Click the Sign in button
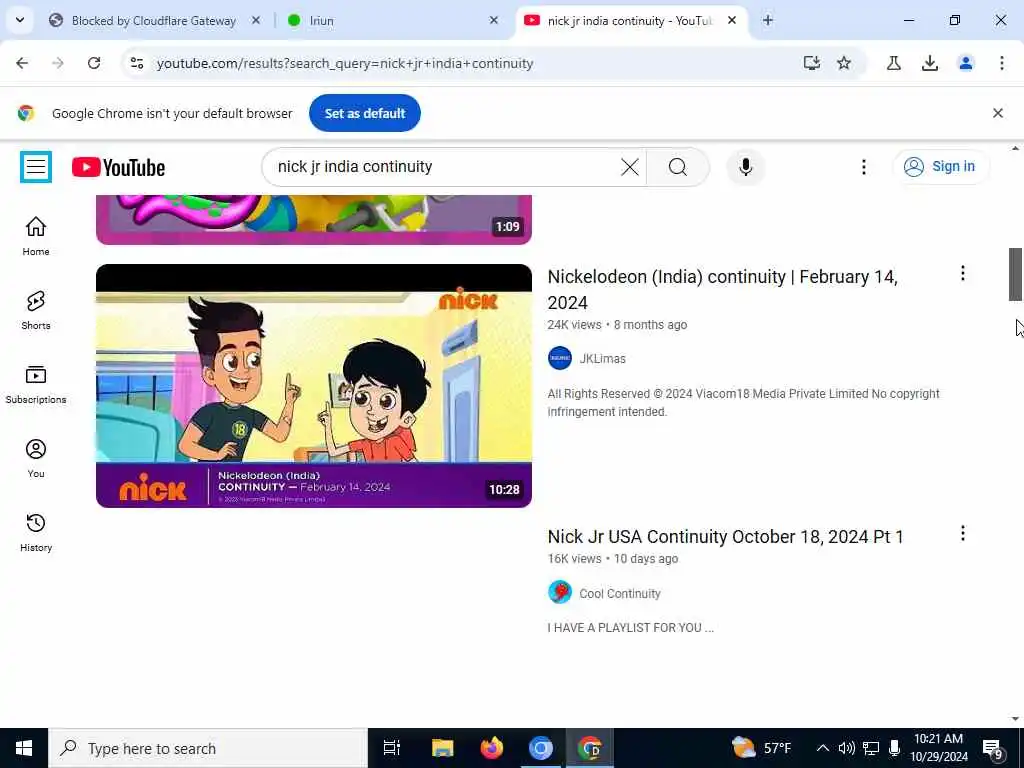1024x768 pixels. click(940, 167)
